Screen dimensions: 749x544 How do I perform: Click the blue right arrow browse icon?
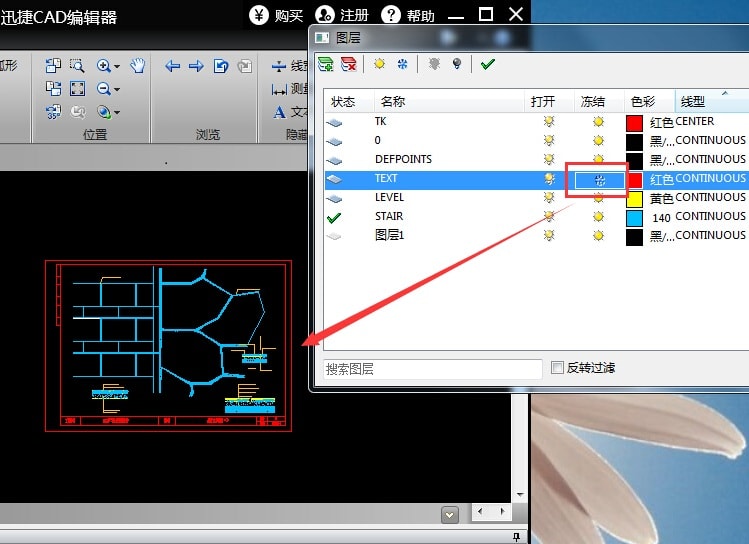pyautogui.click(x=196, y=66)
